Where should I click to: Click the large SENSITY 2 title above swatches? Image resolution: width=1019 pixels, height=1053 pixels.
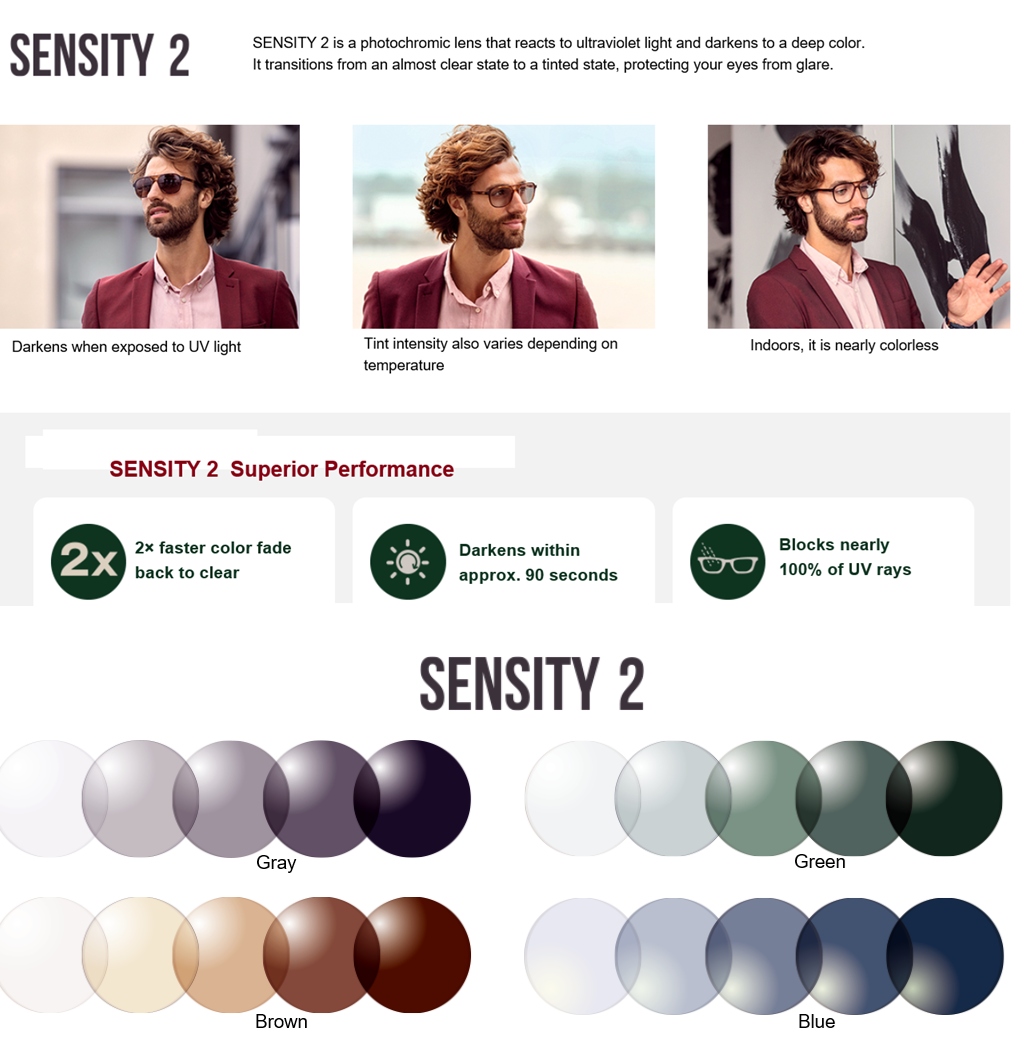click(532, 684)
